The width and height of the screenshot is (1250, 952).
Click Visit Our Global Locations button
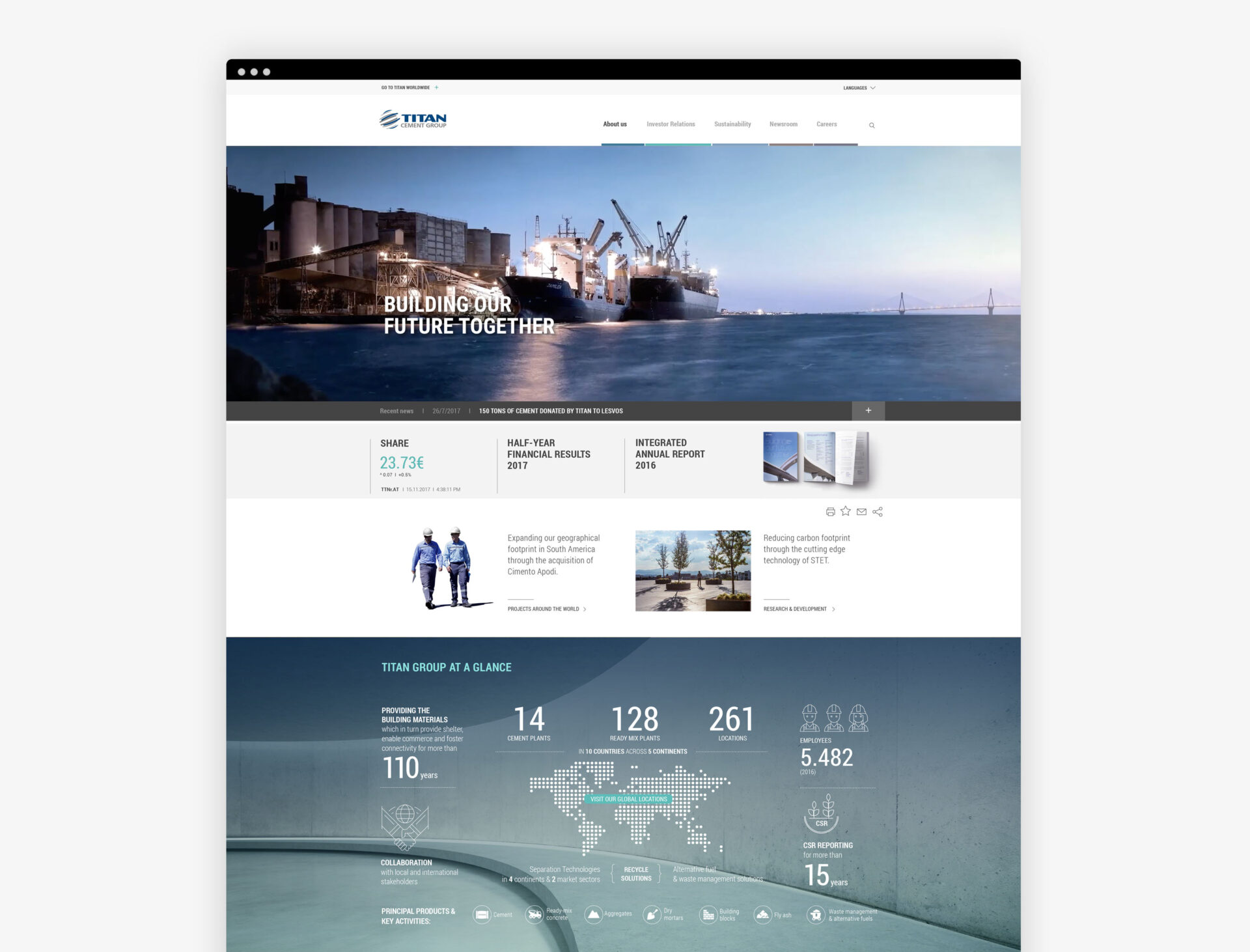click(628, 799)
